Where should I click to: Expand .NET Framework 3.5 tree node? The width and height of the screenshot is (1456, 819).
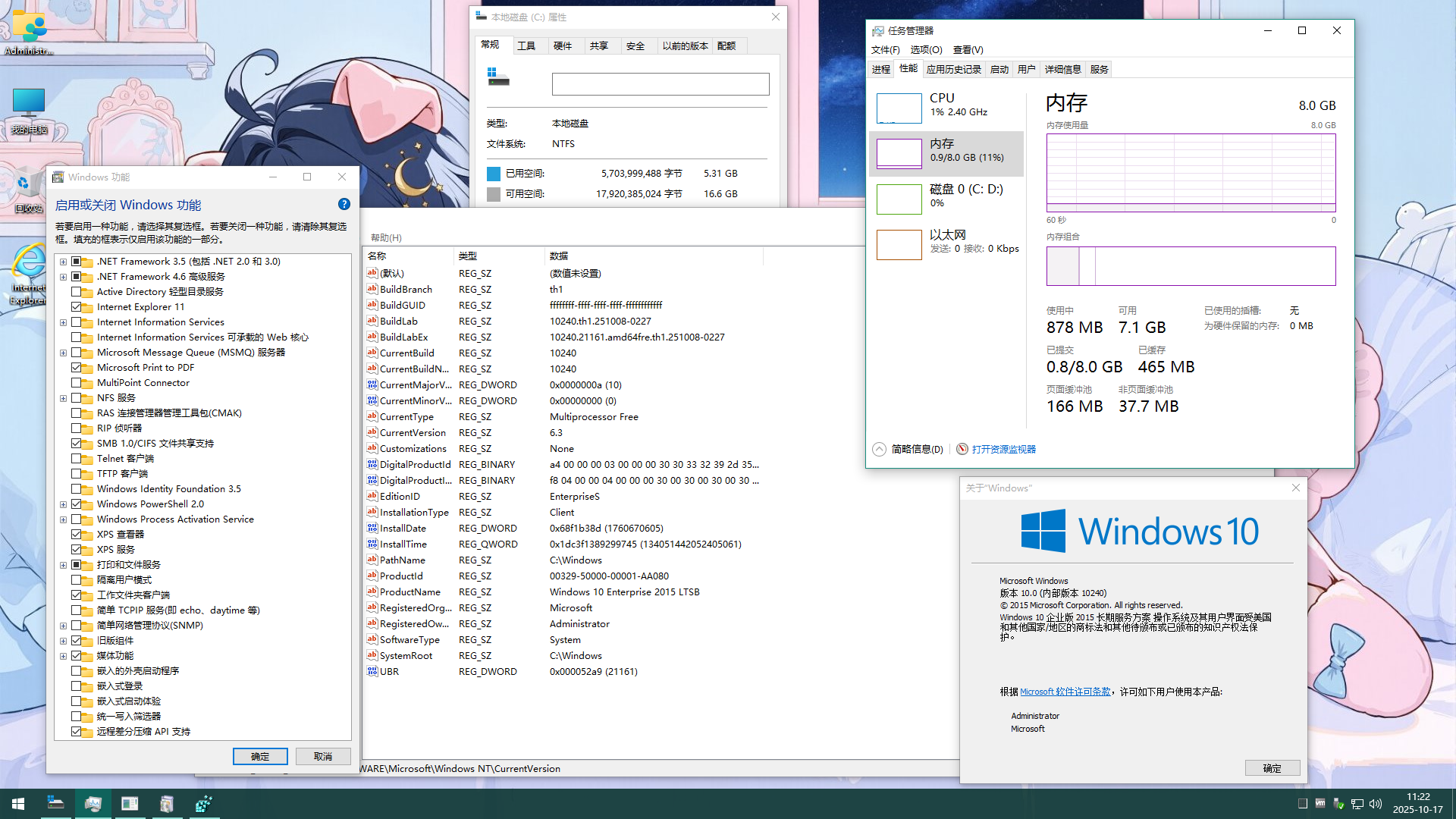click(x=64, y=262)
